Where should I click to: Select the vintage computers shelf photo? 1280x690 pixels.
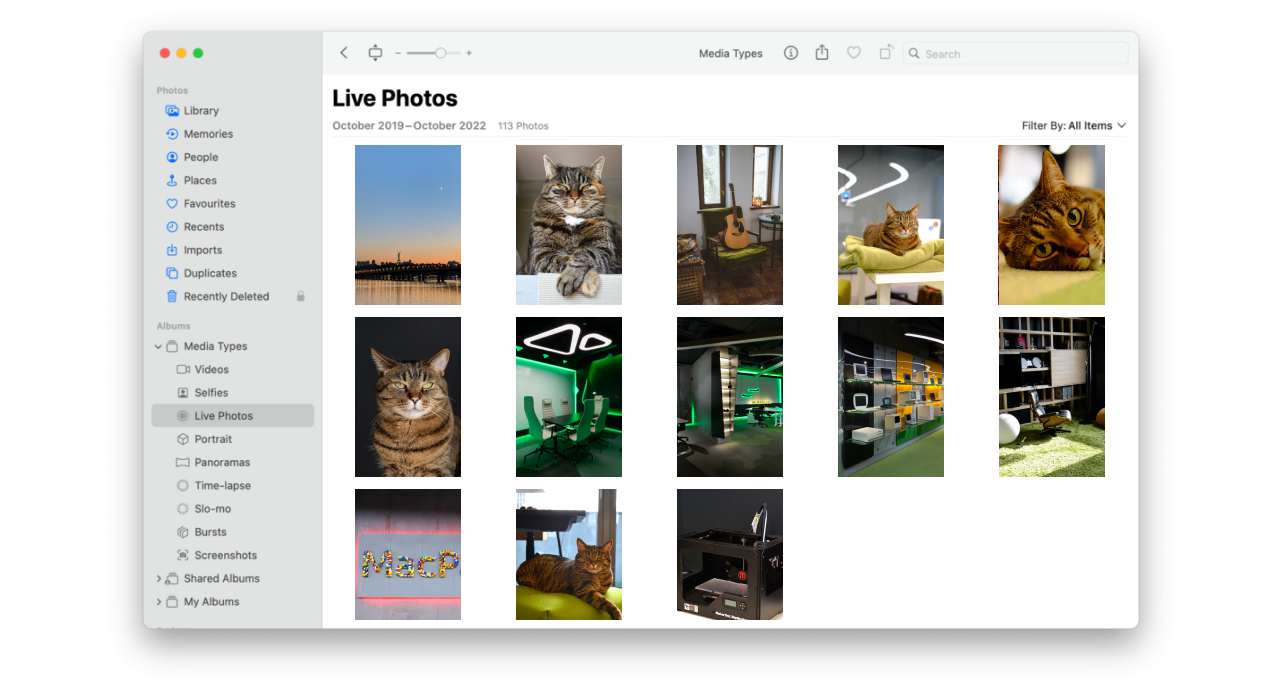891,397
